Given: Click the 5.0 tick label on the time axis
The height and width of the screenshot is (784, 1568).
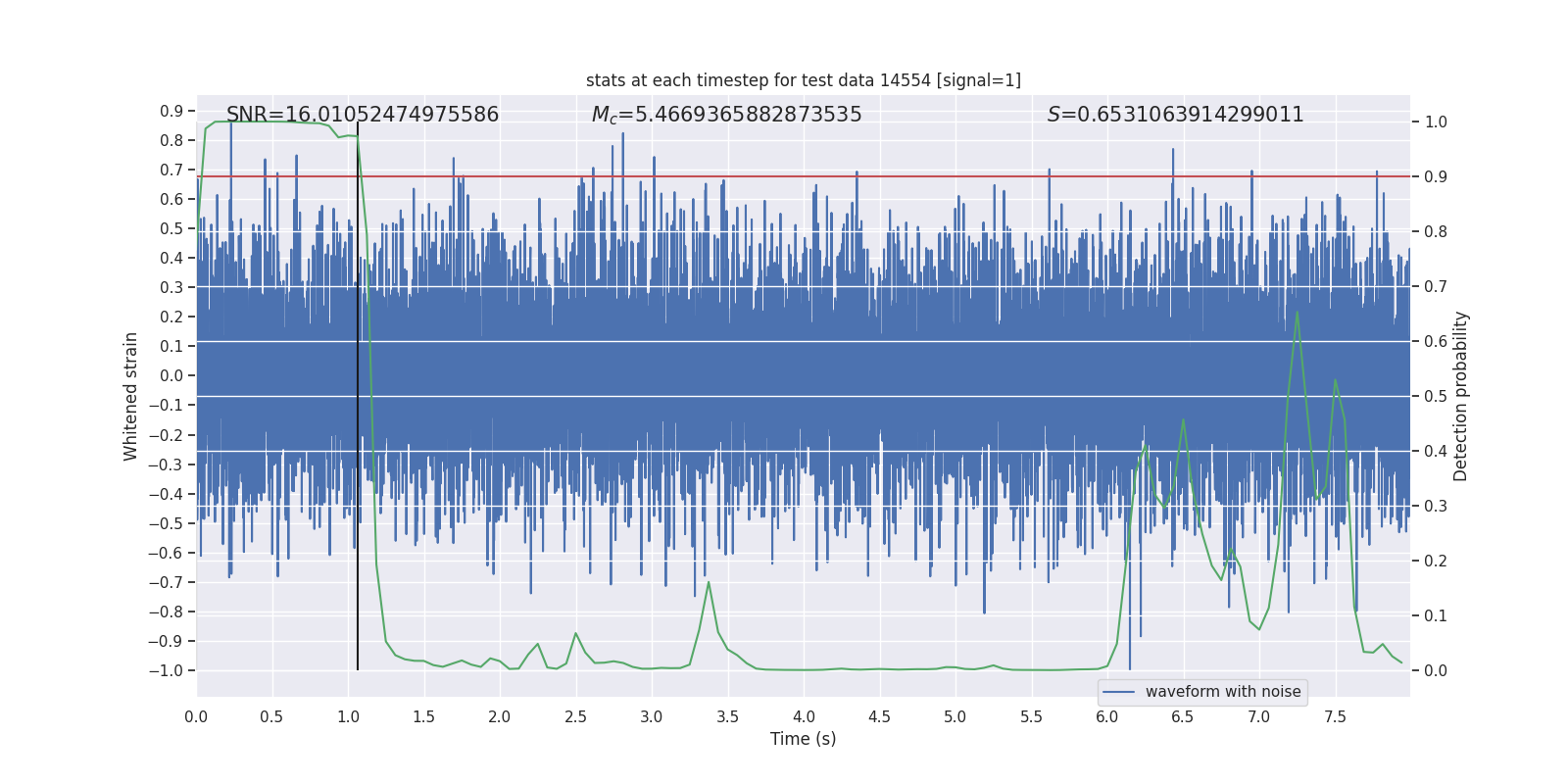Looking at the screenshot, I should pos(955,716).
